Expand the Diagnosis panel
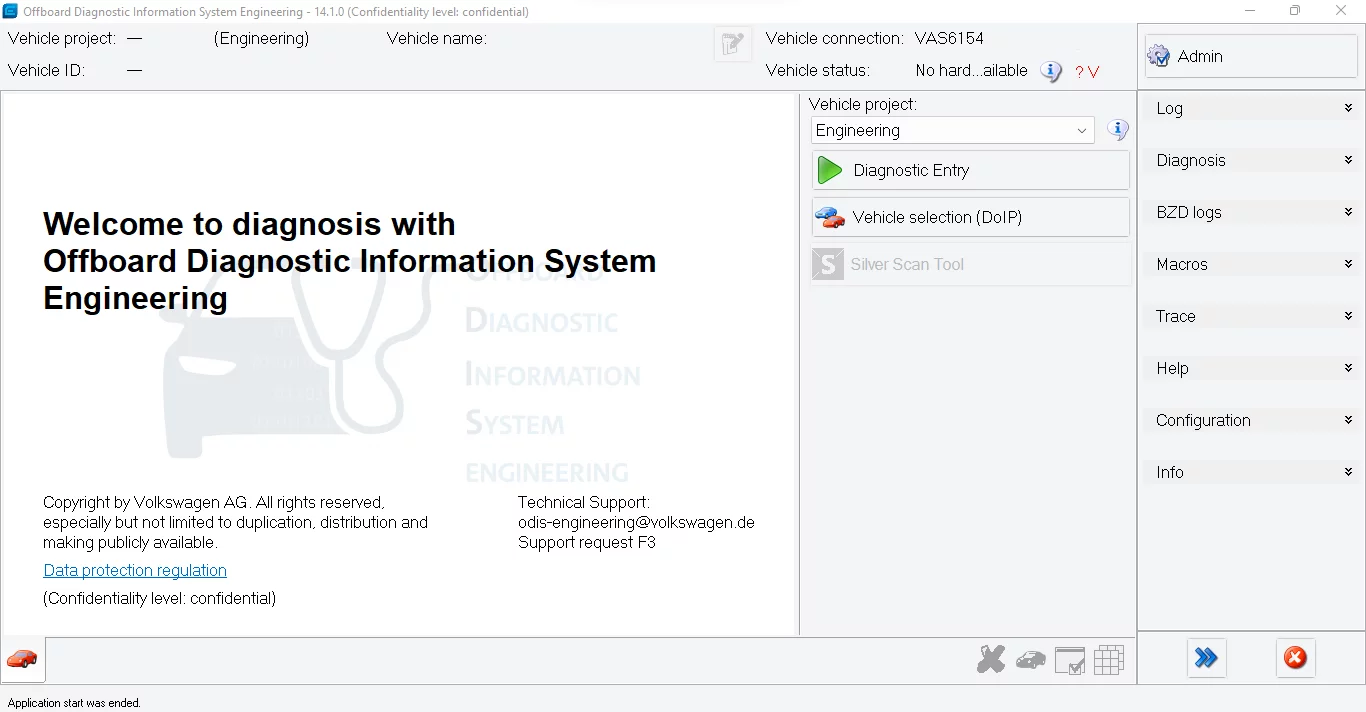Image resolution: width=1366 pixels, height=712 pixels. pyautogui.click(x=1252, y=160)
